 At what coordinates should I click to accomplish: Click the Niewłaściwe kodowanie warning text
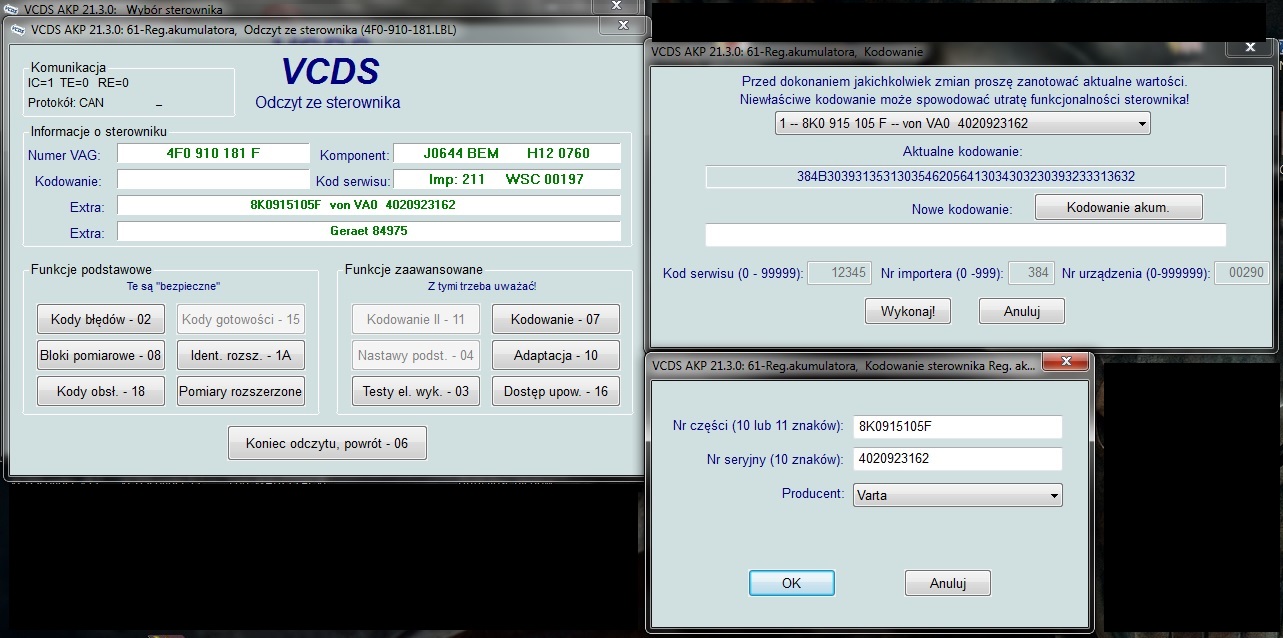point(965,100)
